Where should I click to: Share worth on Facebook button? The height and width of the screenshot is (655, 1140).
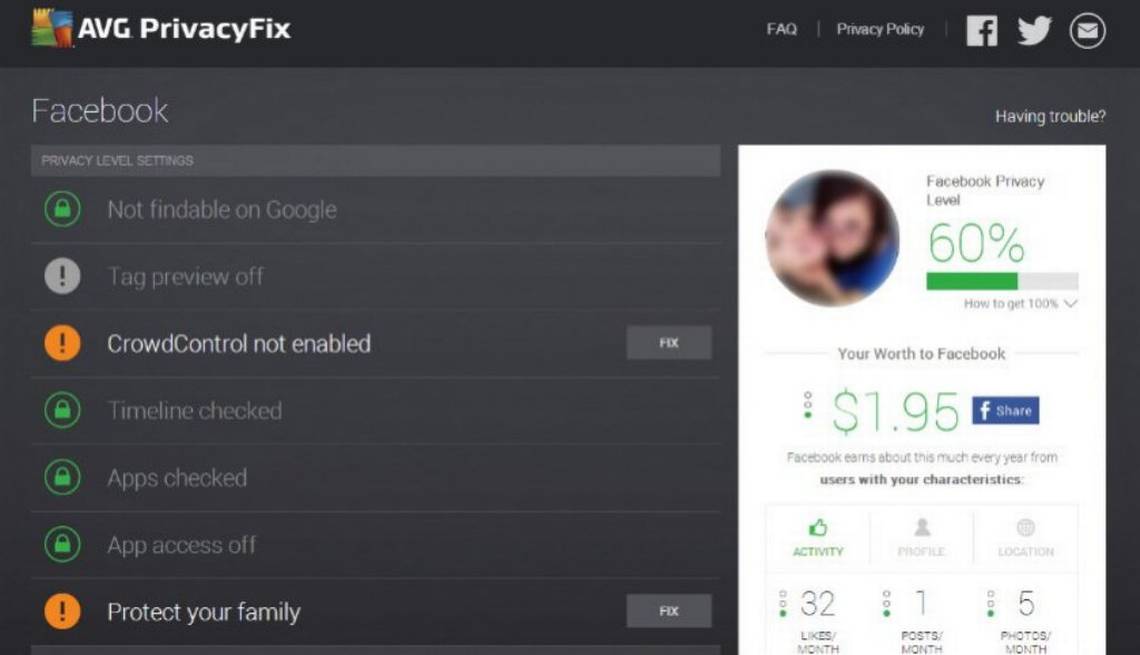1005,411
